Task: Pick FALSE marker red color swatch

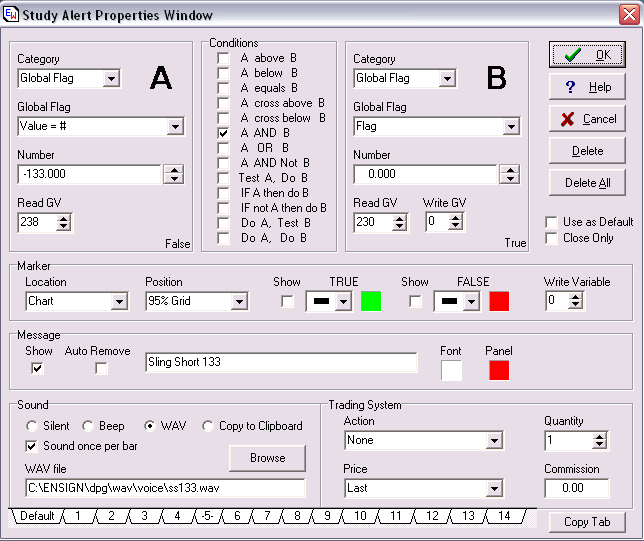Action: pyautogui.click(x=499, y=302)
